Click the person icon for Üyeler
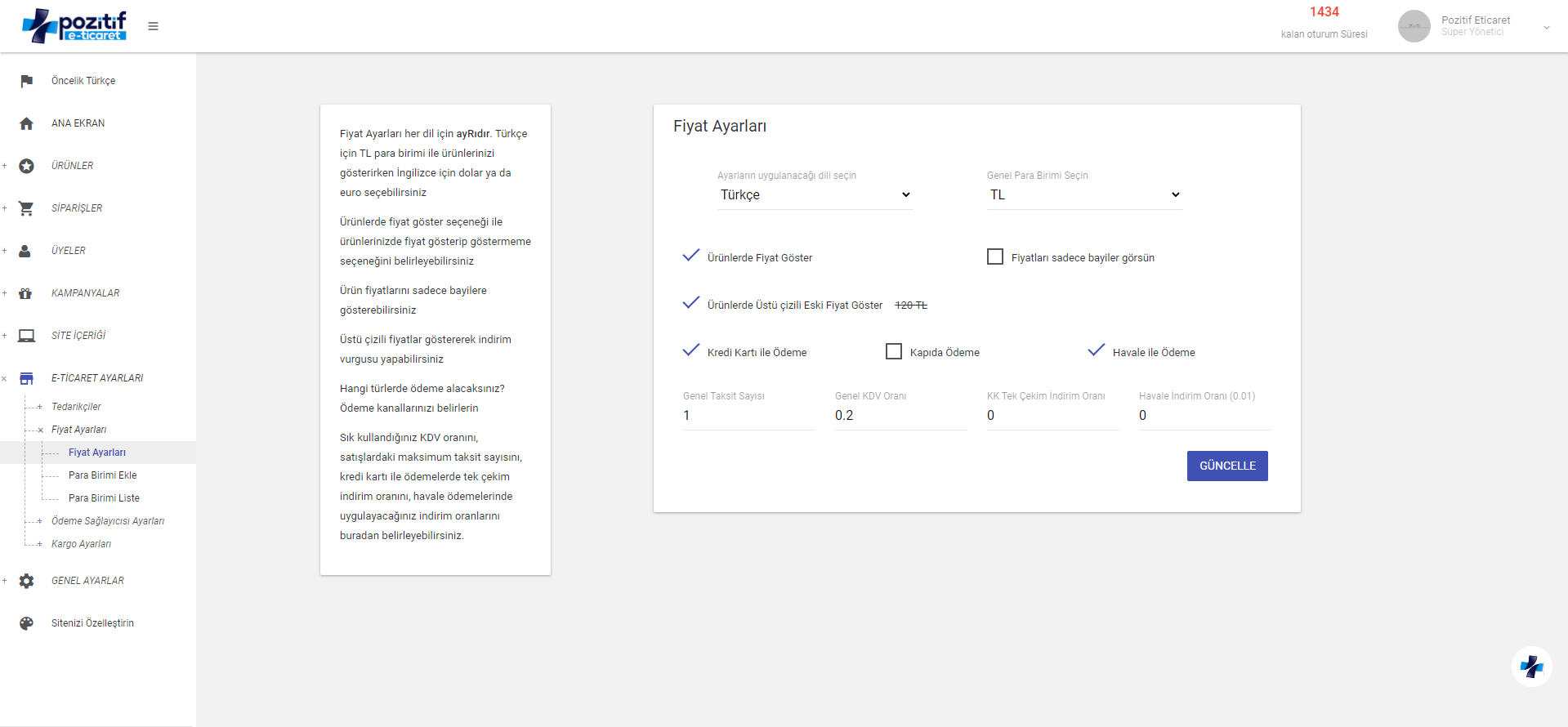This screenshot has width=1568, height=727. pyautogui.click(x=25, y=251)
